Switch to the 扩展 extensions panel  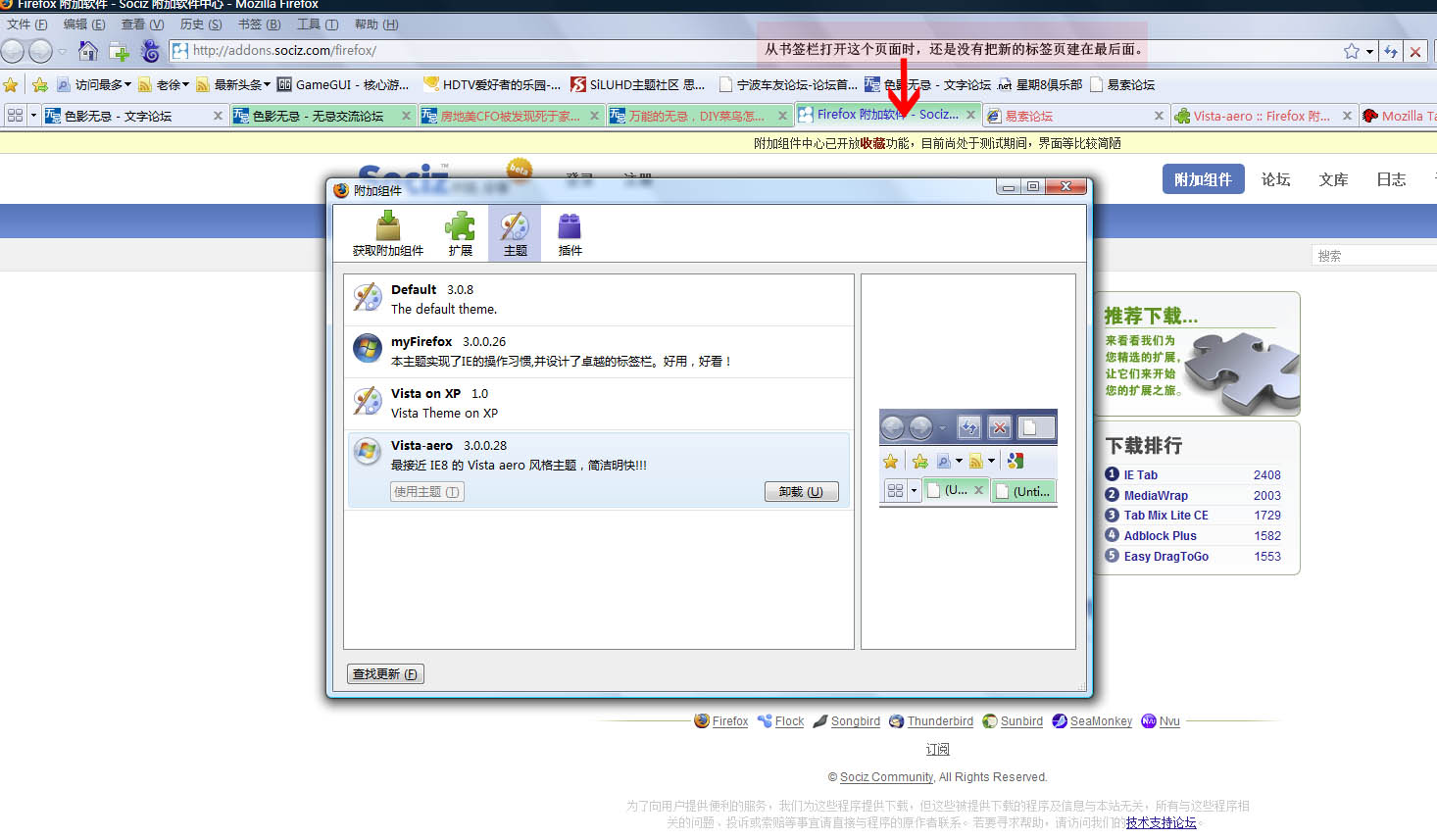click(460, 234)
